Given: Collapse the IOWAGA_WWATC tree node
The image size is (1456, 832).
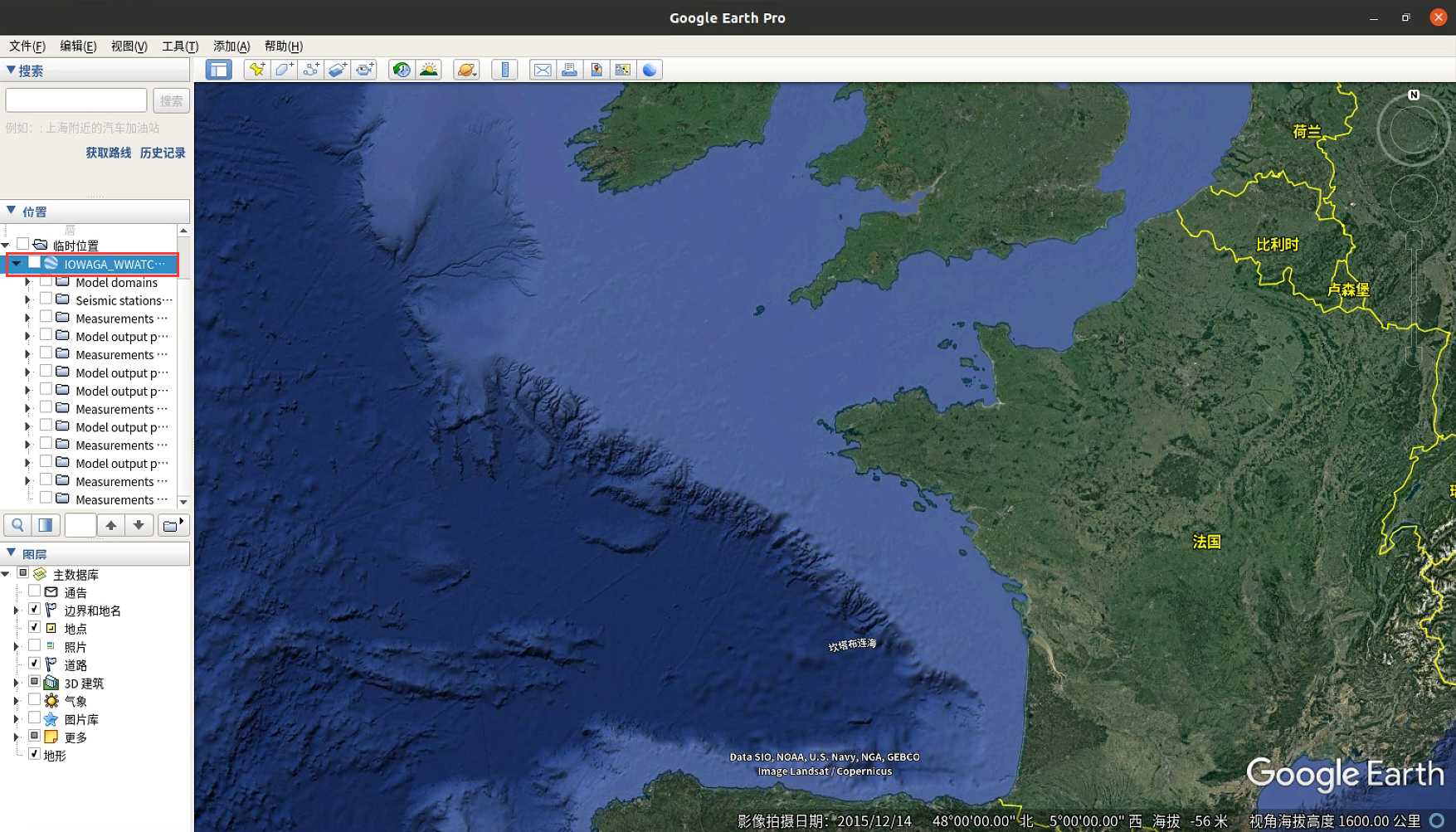Looking at the screenshot, I should coord(16,264).
